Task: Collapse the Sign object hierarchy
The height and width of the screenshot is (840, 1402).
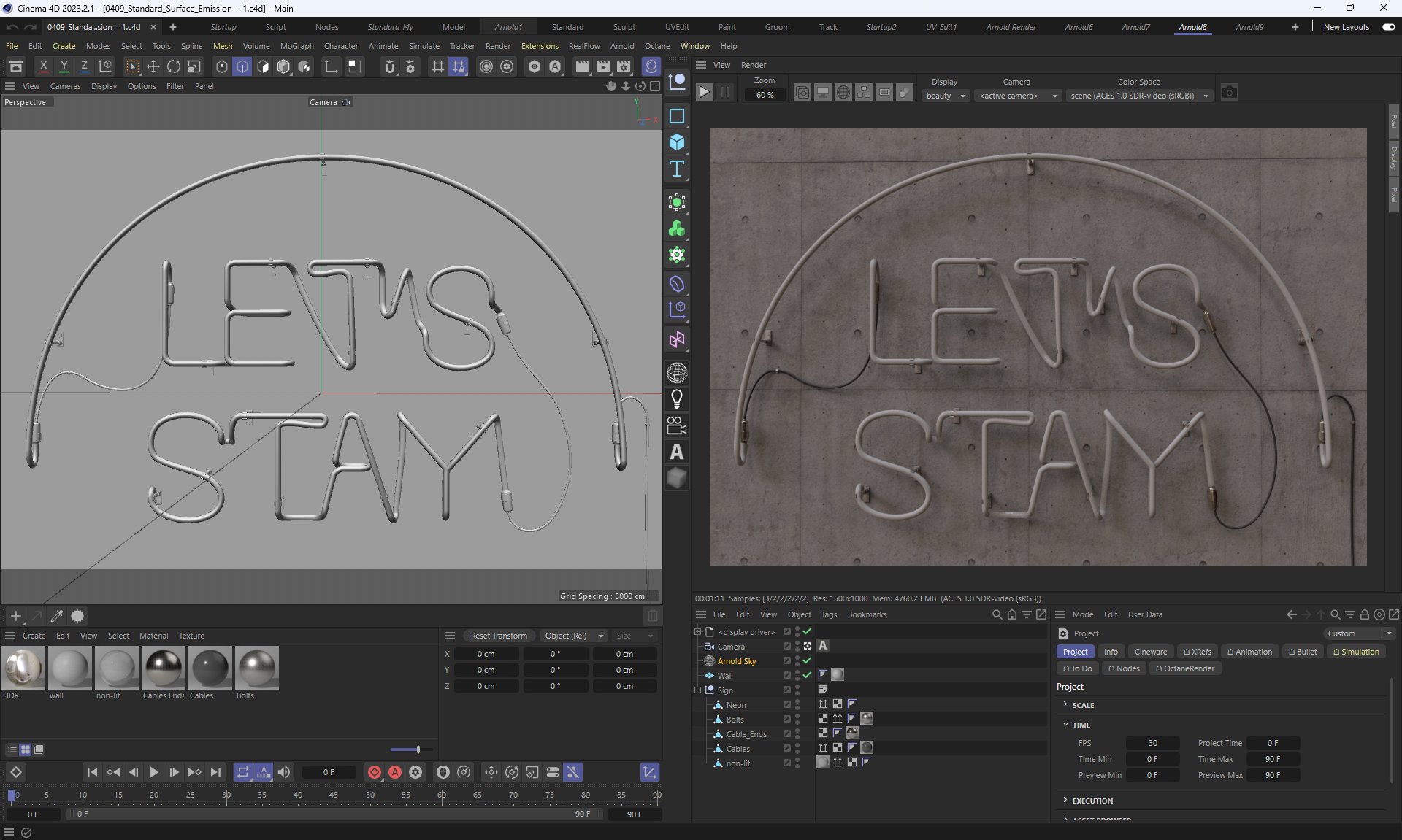Action: [x=697, y=690]
